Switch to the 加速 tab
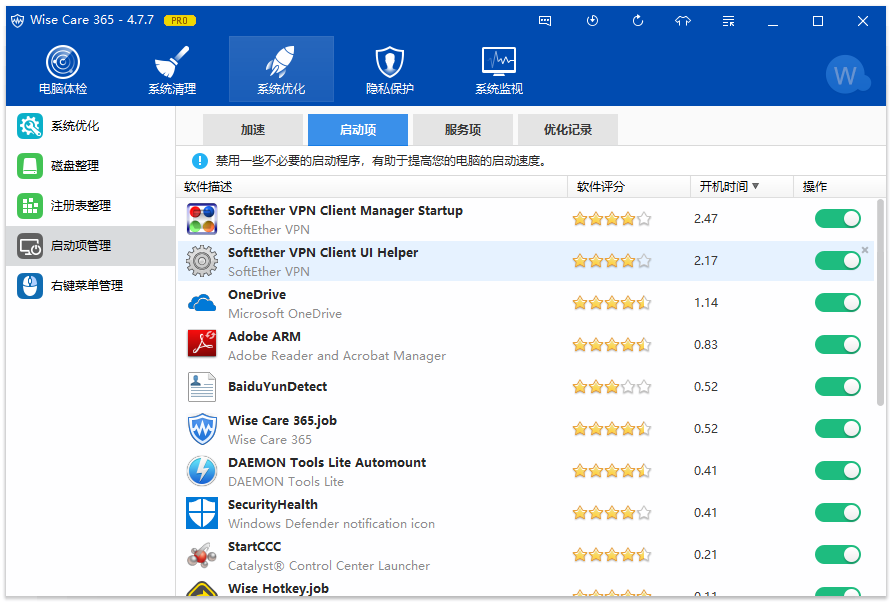Image resolution: width=892 pixels, height=602 pixels. 253,130
